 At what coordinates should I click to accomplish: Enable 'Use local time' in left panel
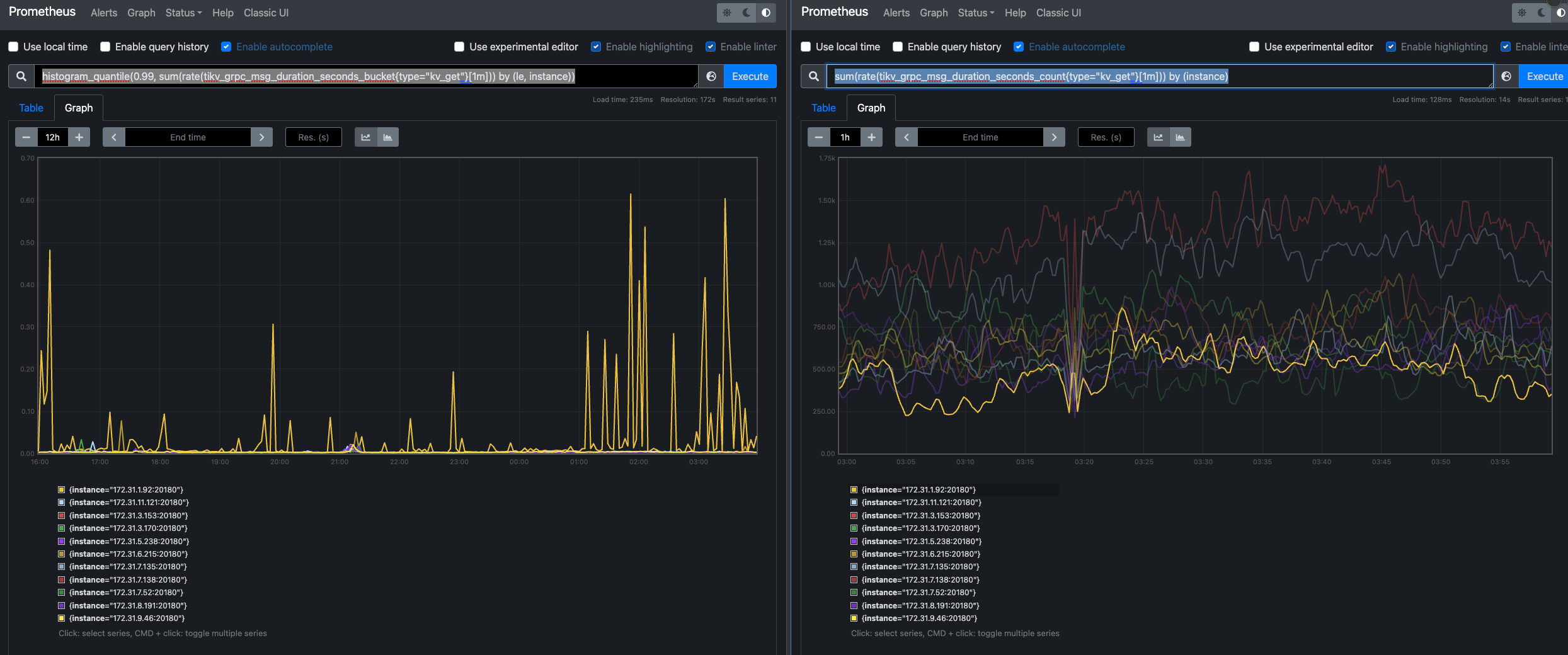pos(13,47)
